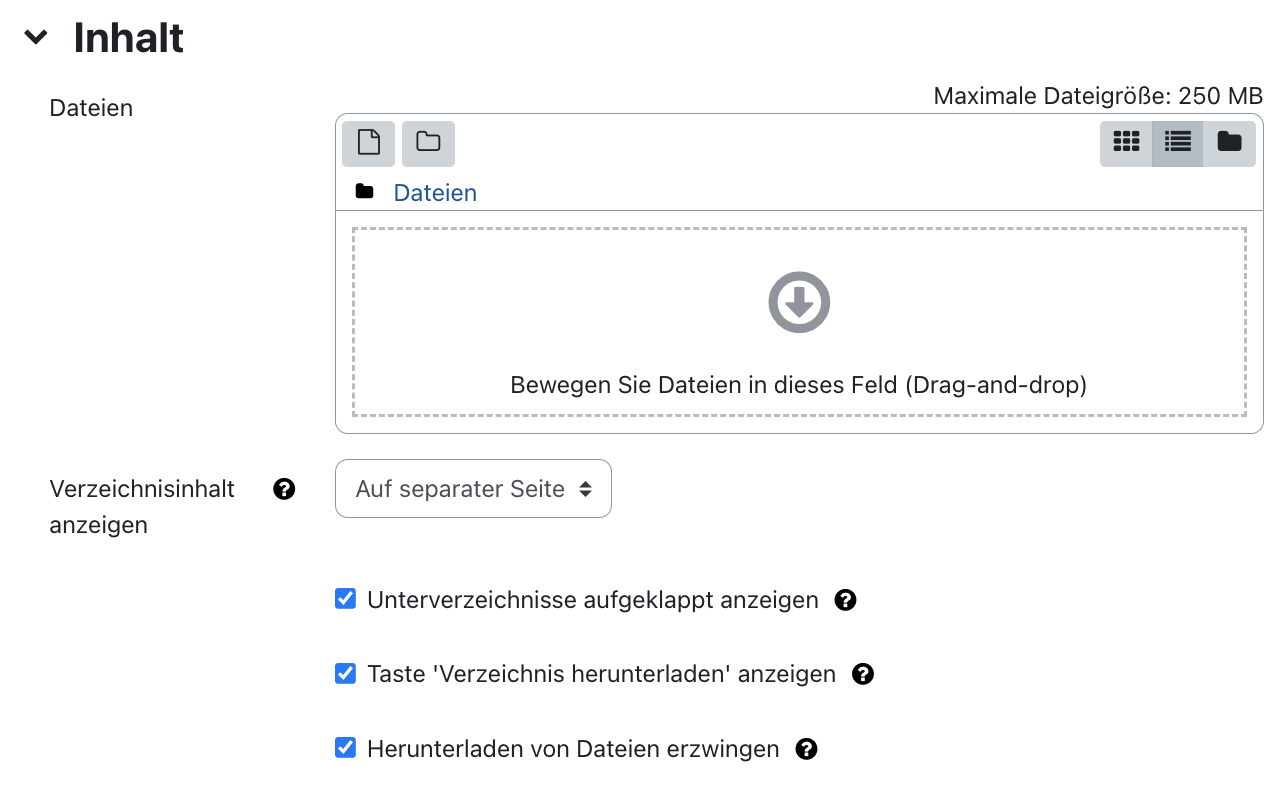Image resolution: width=1286 pixels, height=788 pixels.
Task: Disable 'Taste Verzeichnis herunterladen anzeigen' checkbox
Action: (345, 673)
